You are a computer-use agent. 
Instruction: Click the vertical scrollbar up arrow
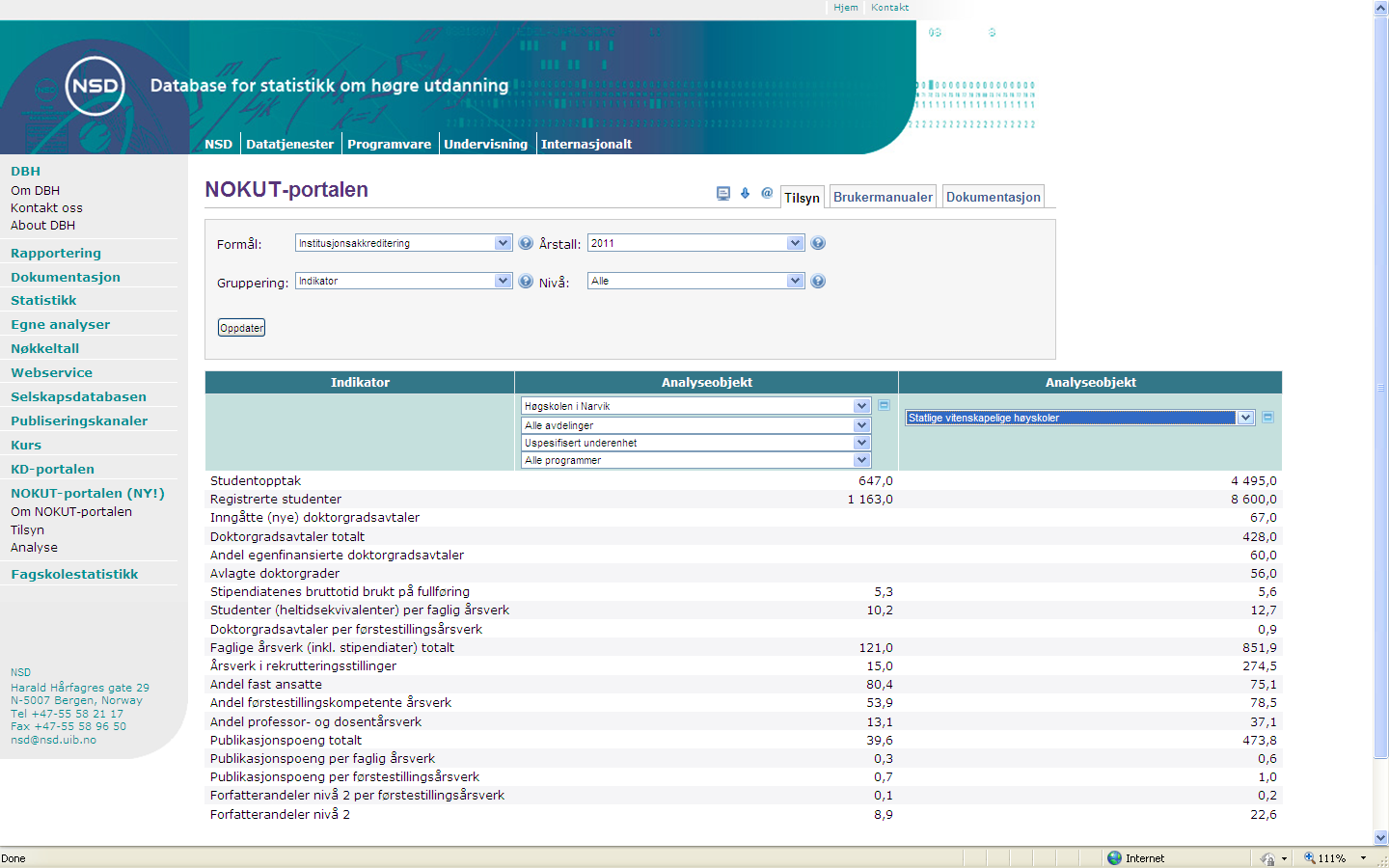pyautogui.click(x=1380, y=8)
